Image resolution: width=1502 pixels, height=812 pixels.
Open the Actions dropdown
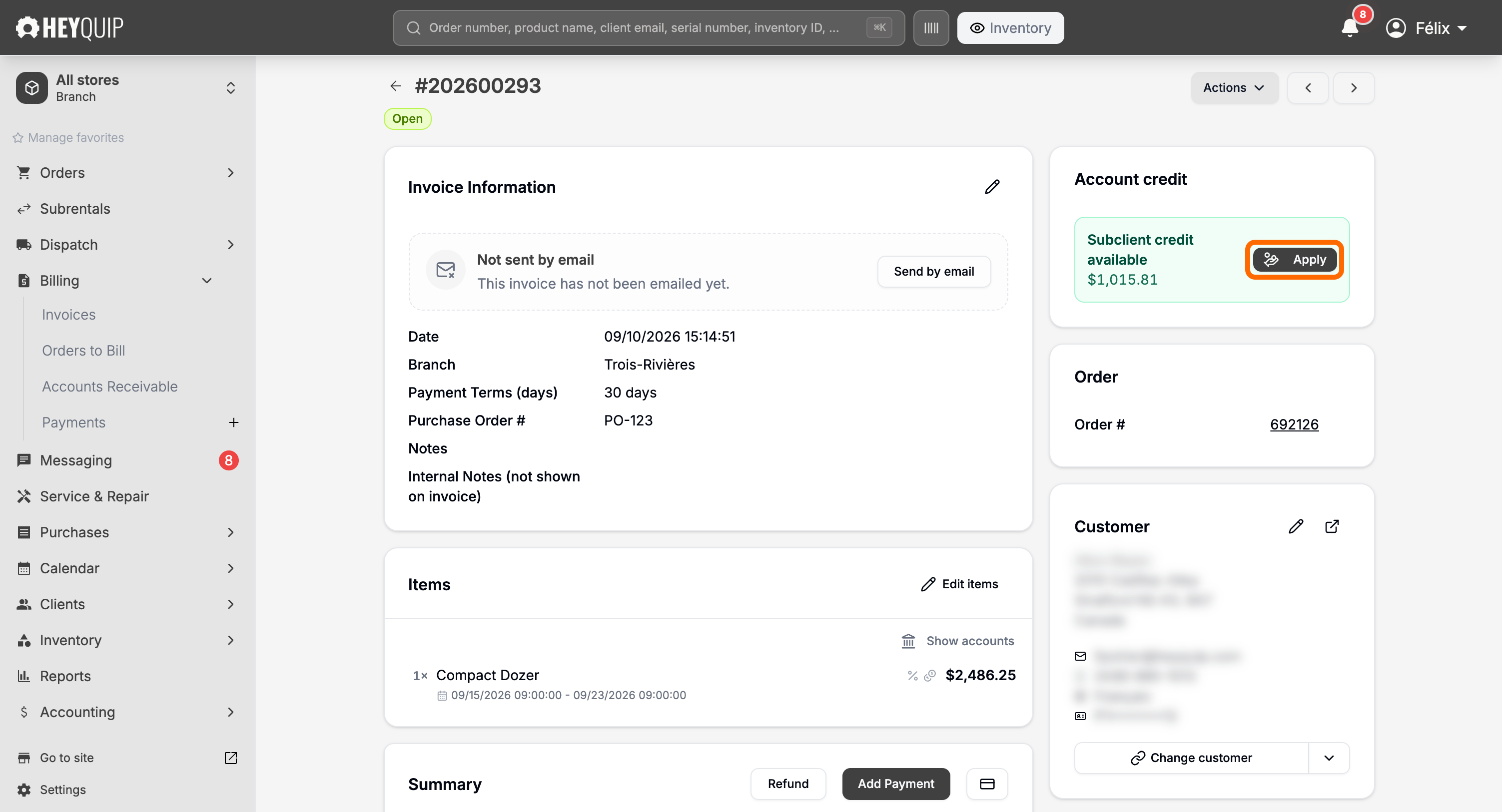tap(1234, 88)
